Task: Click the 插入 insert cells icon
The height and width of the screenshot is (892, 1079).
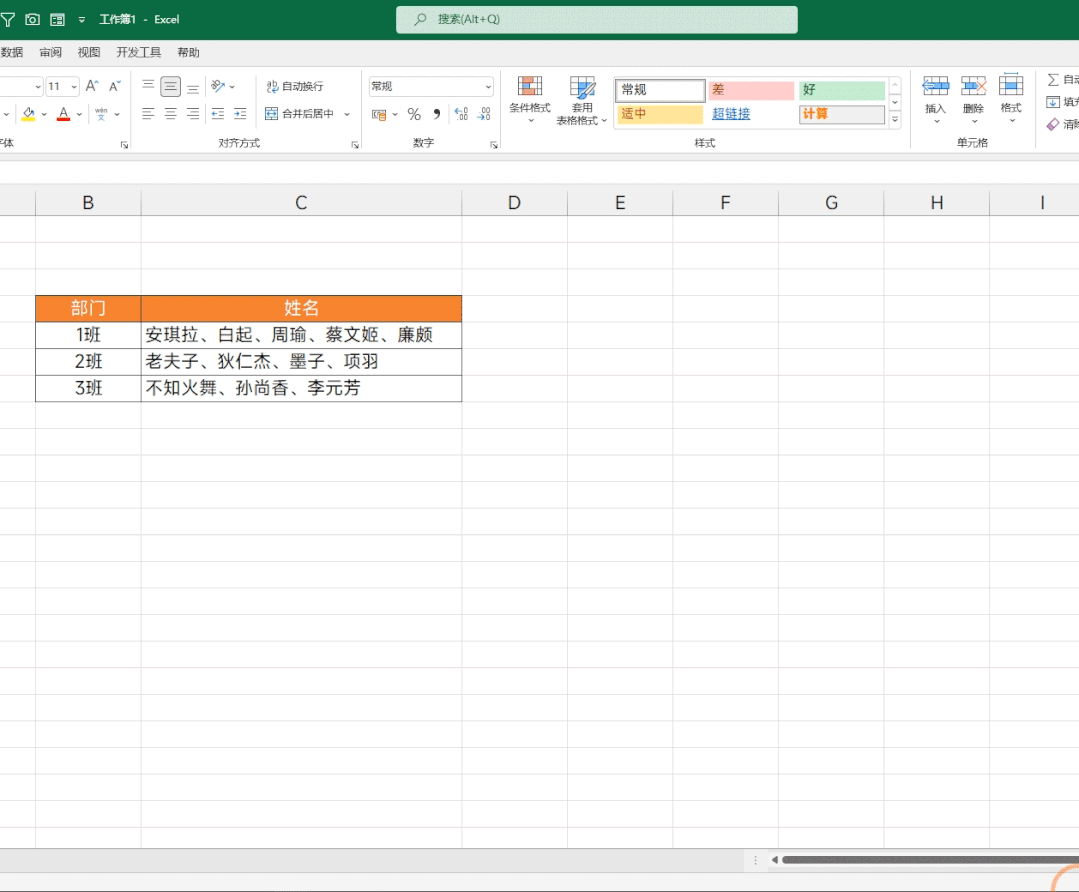Action: (935, 87)
